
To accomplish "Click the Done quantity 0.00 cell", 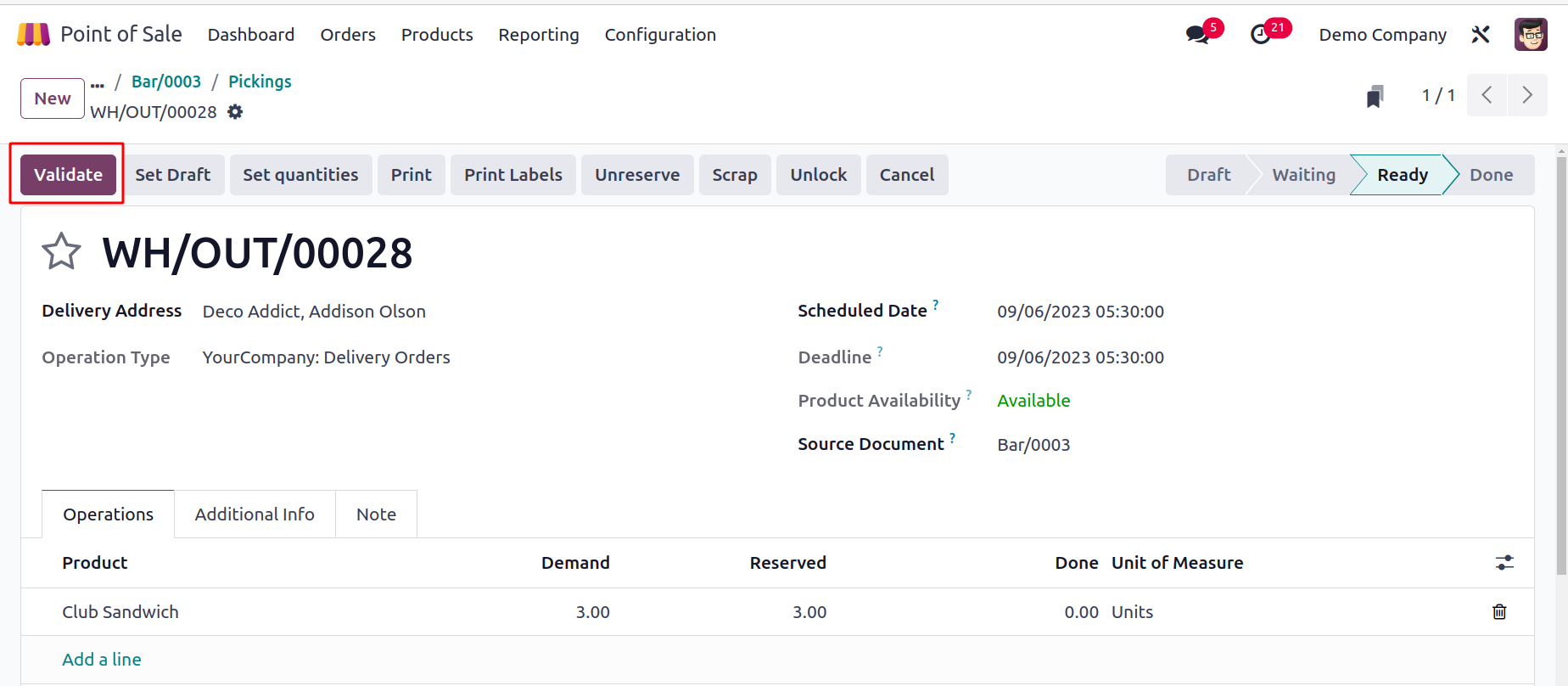I will coord(1081,612).
